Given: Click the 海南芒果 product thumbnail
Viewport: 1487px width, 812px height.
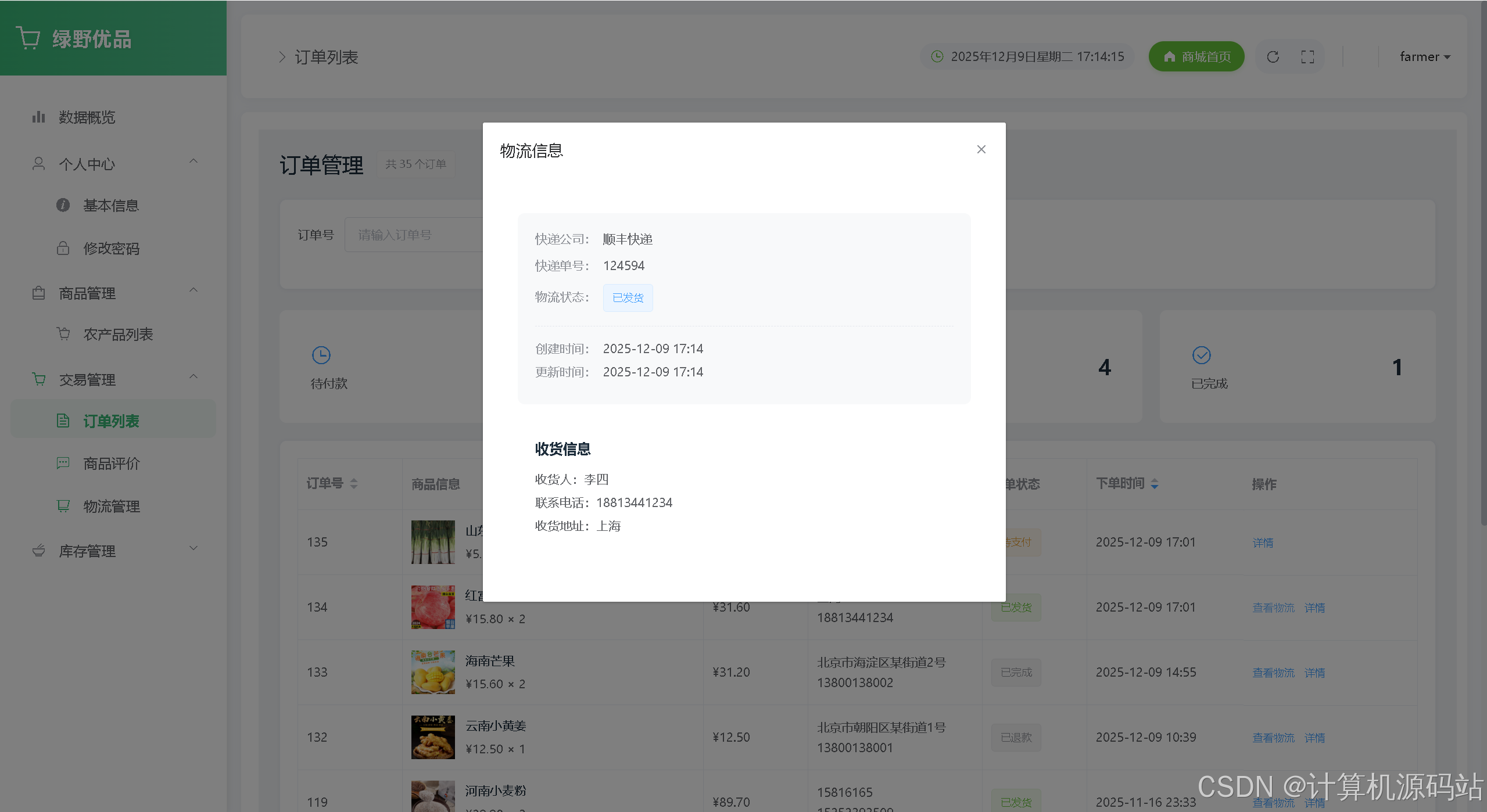Looking at the screenshot, I should [x=432, y=672].
